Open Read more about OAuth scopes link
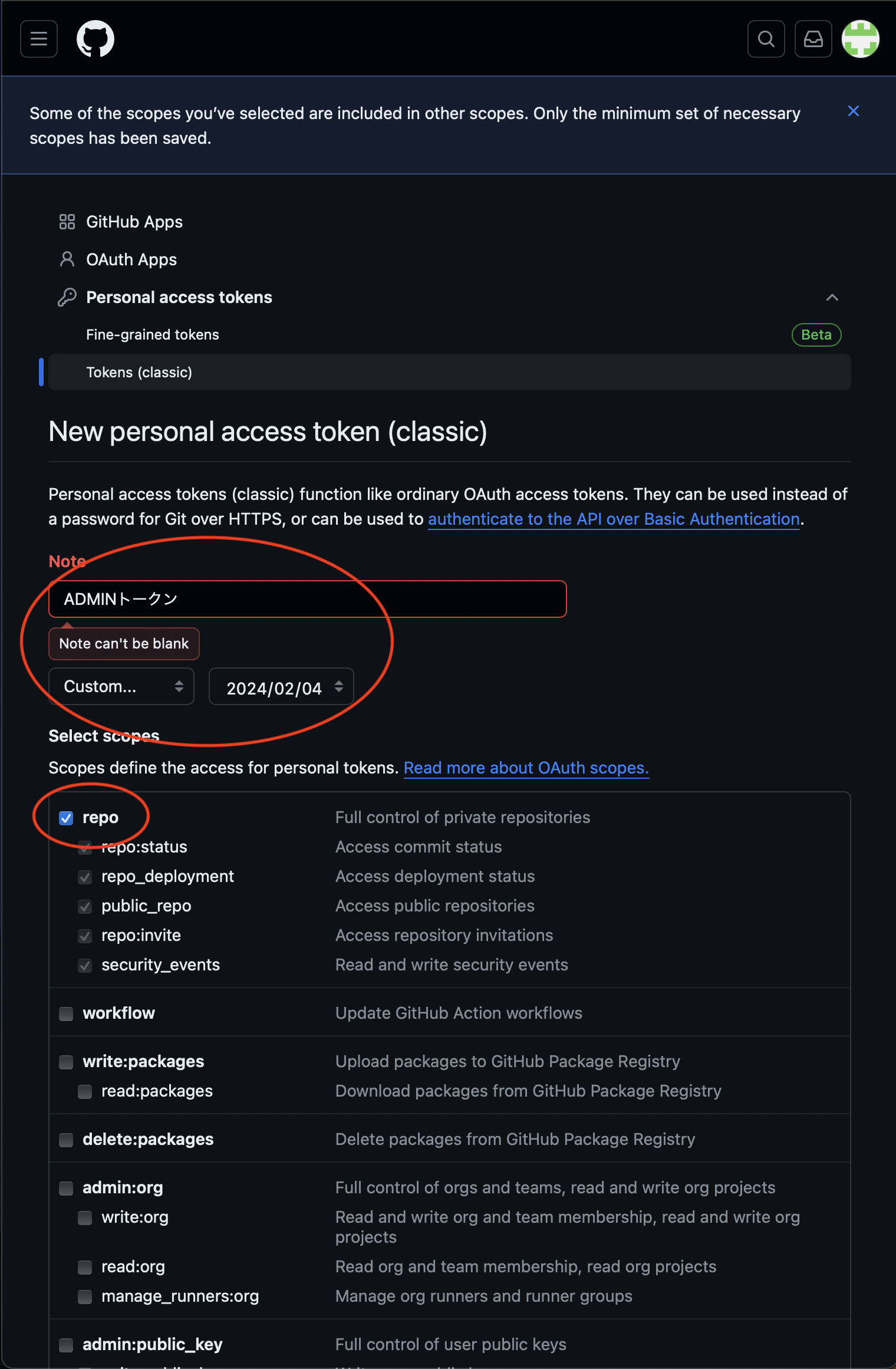 click(x=526, y=768)
